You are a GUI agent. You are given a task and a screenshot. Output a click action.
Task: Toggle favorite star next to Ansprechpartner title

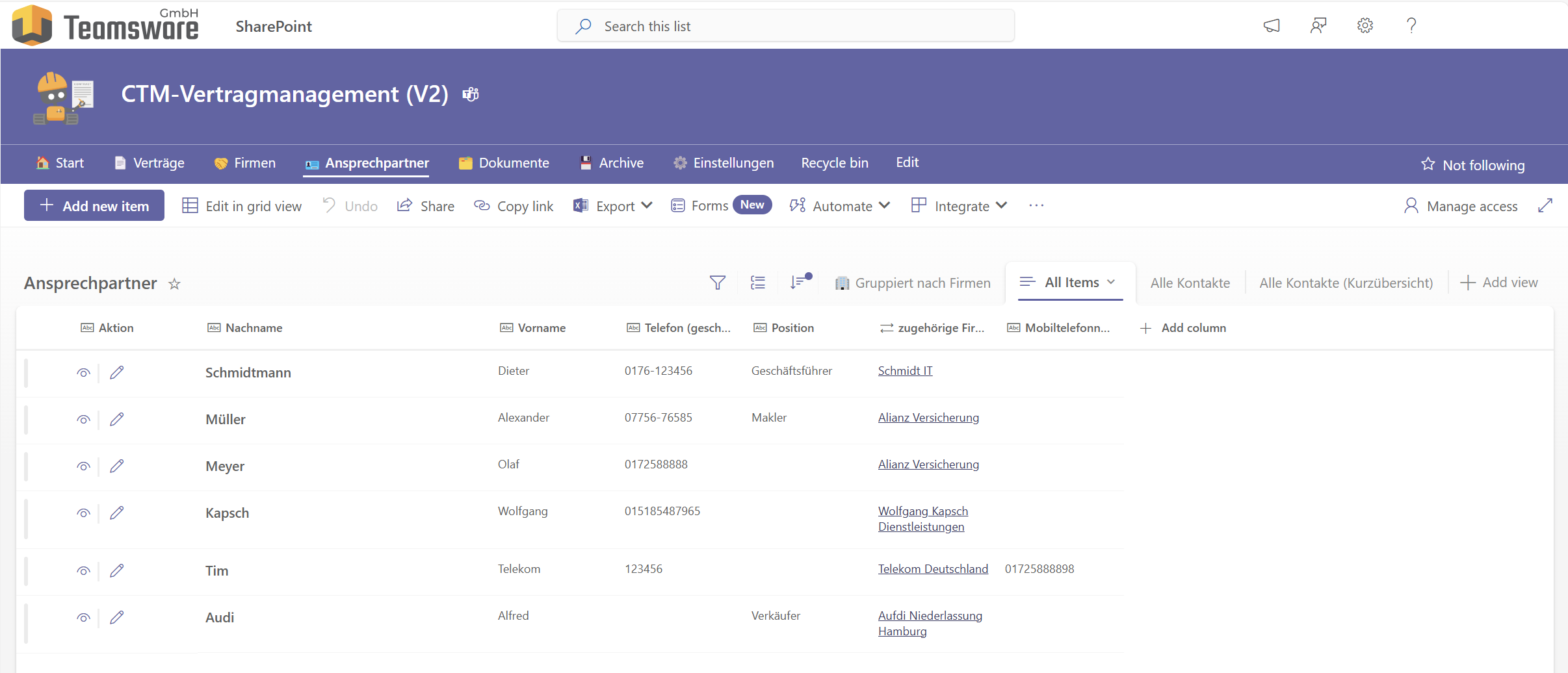point(174,284)
